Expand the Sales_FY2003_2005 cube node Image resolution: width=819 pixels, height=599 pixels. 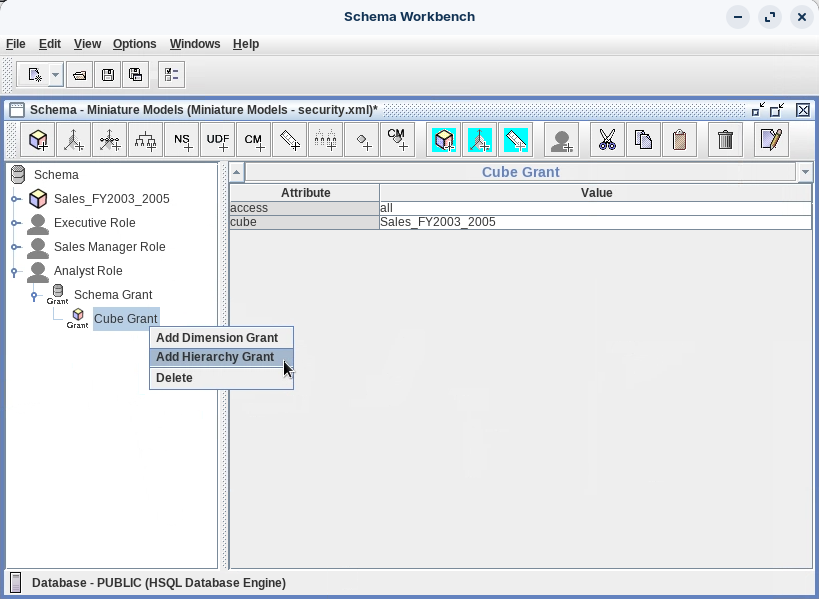pyautogui.click(x=16, y=199)
